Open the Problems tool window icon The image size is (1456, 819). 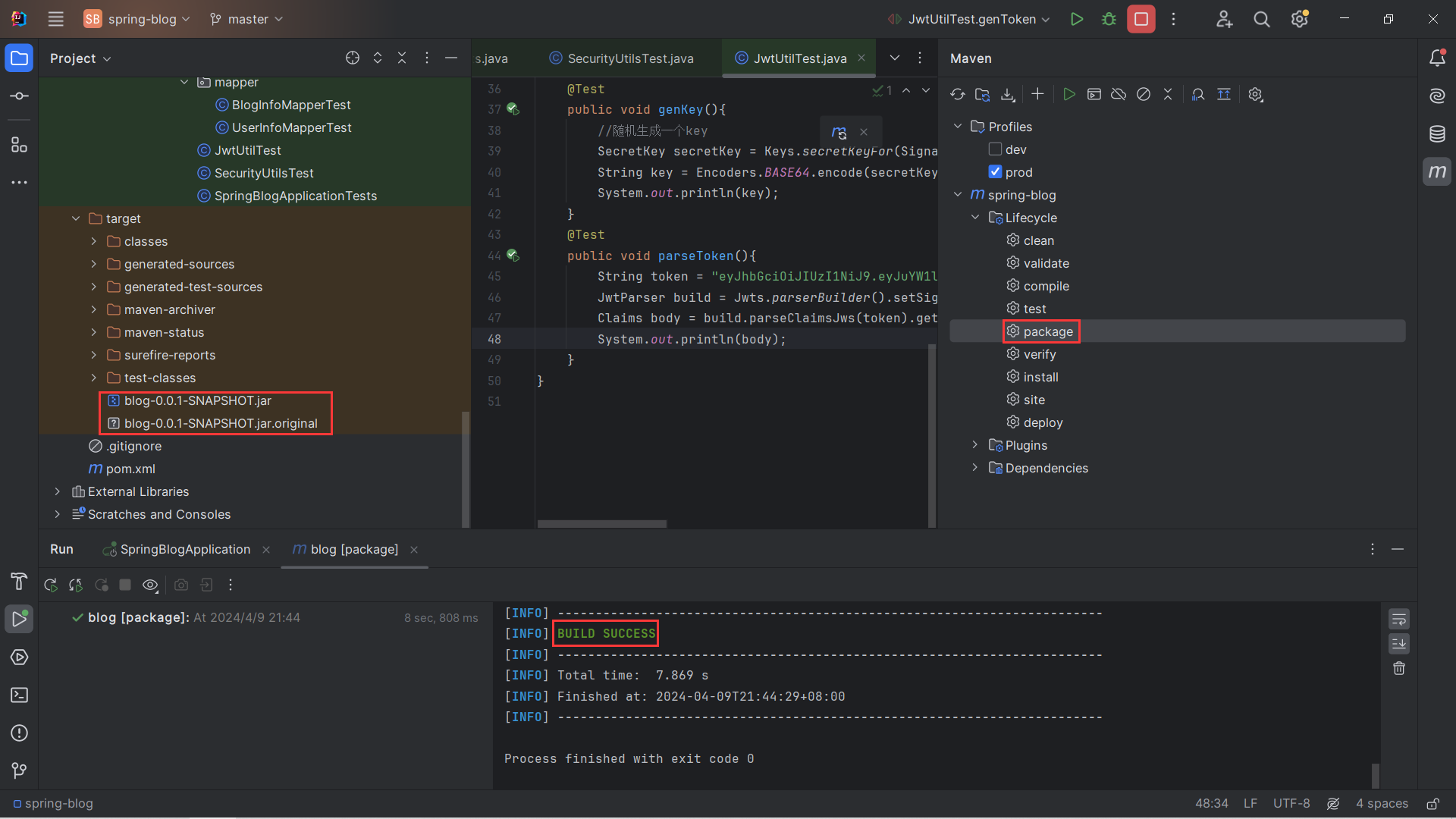point(20,733)
